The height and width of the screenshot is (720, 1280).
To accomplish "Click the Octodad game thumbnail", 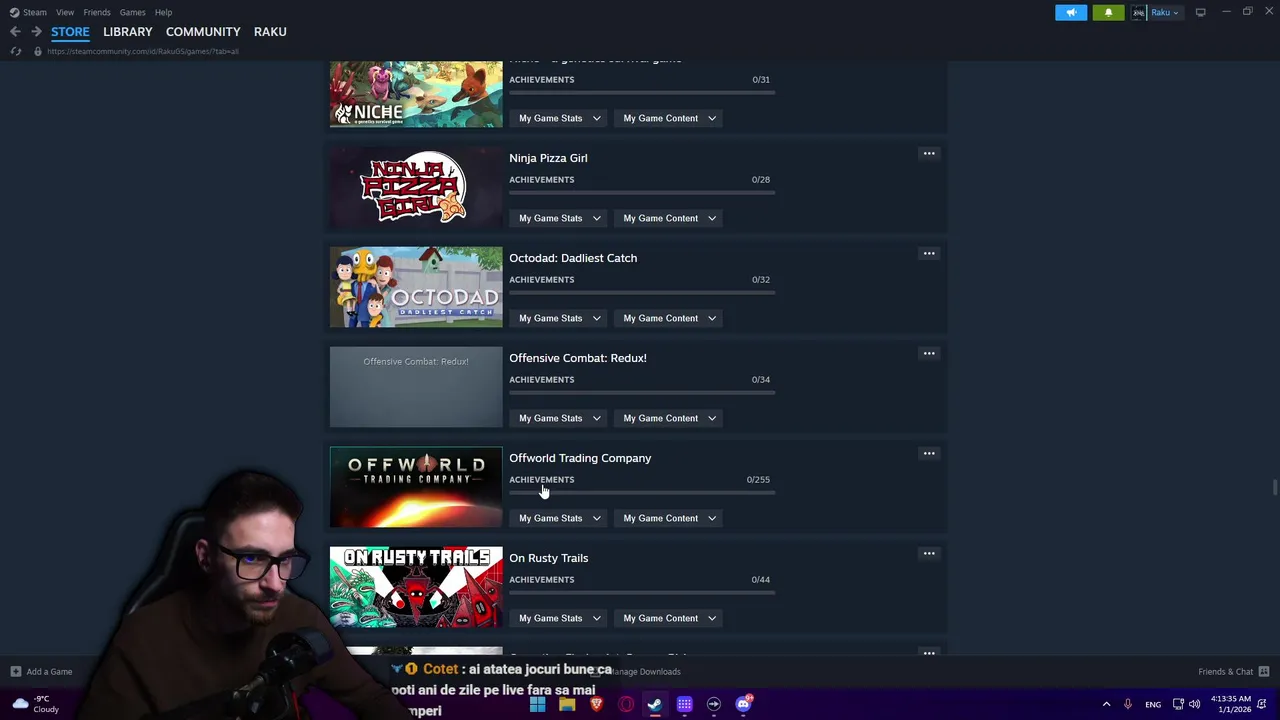I will coord(416,287).
